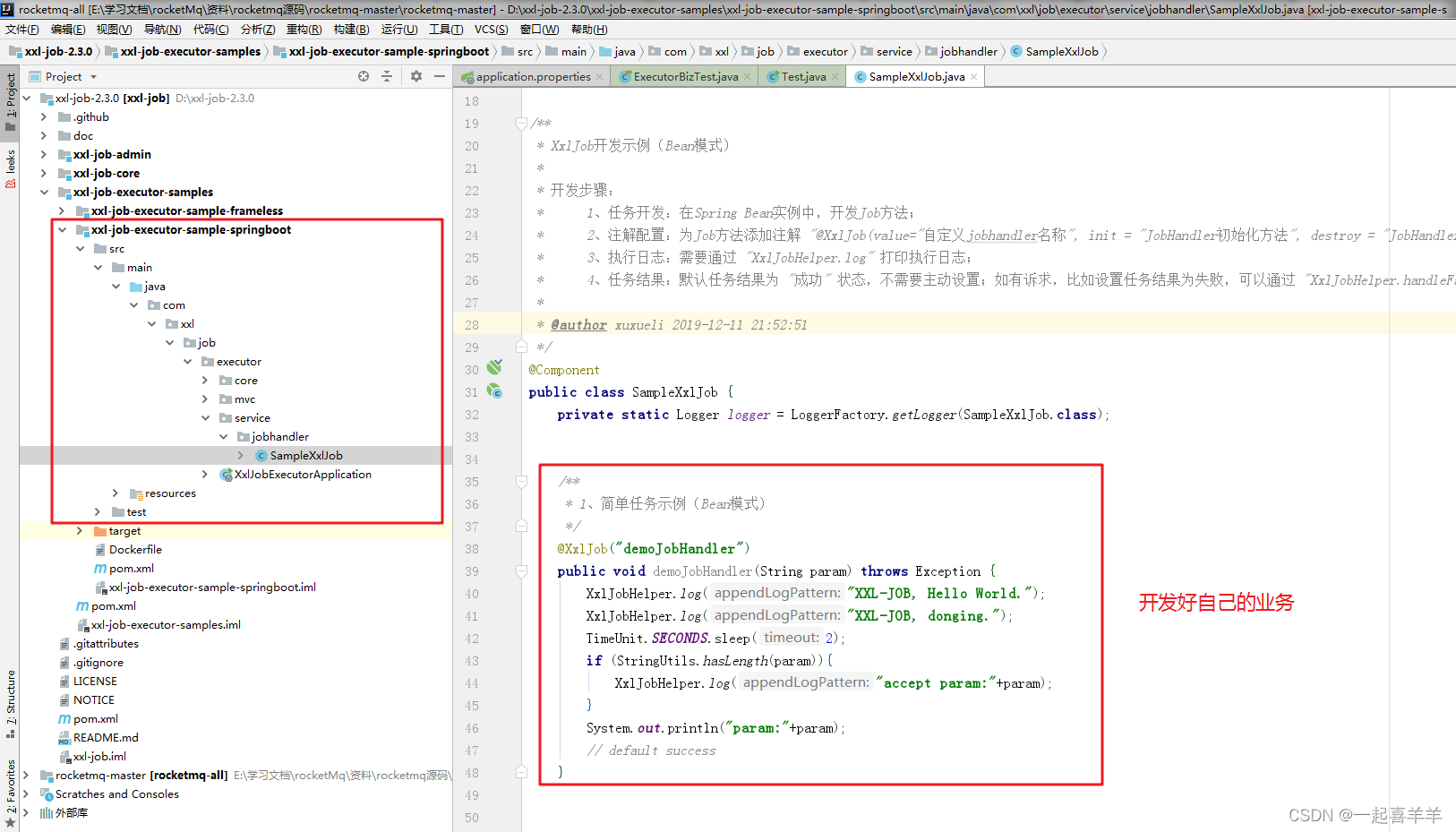Image resolution: width=1456 pixels, height=832 pixels.
Task: Select the .gitignore file
Action: [98, 662]
